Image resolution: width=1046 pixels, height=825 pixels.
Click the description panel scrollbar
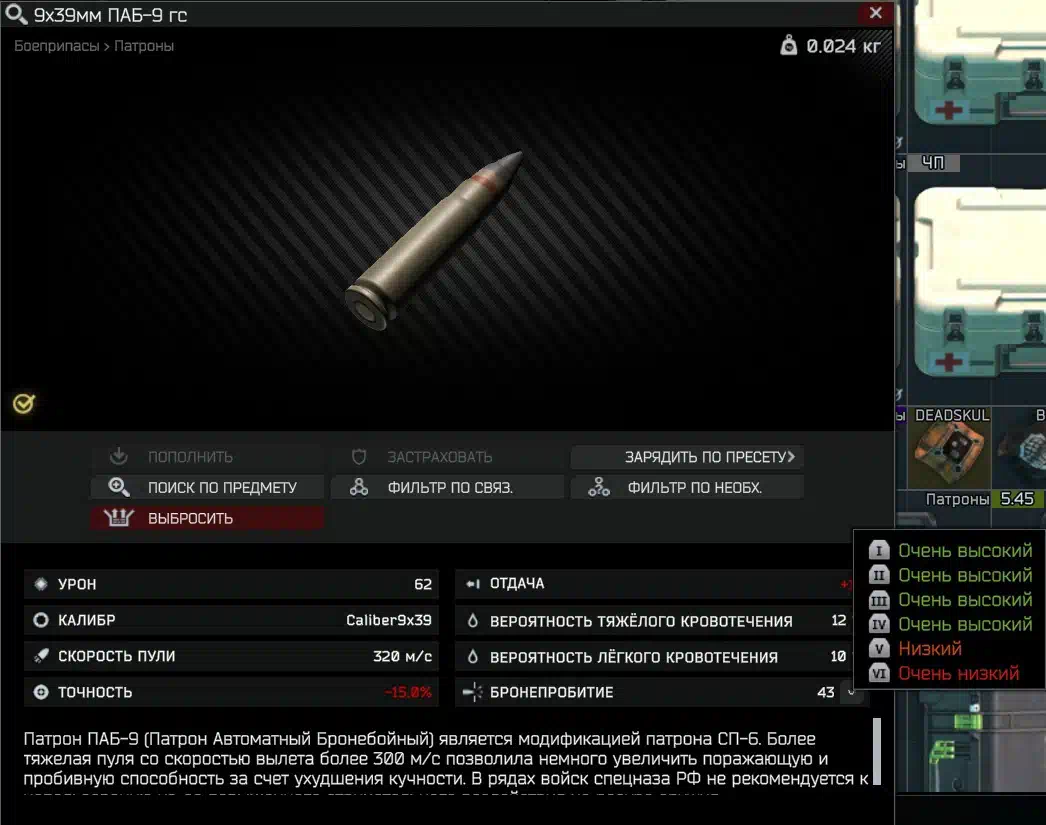[x=877, y=751]
